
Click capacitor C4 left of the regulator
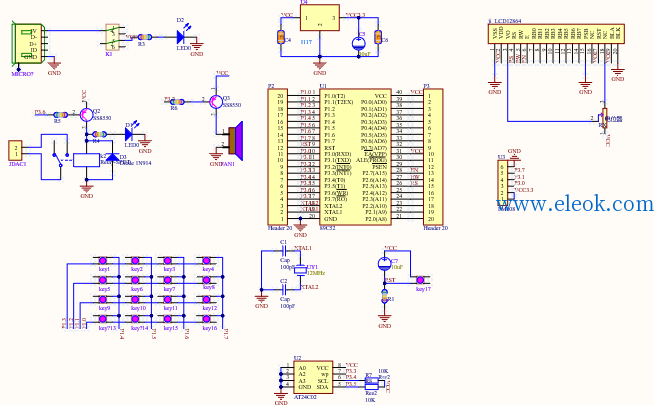click(281, 38)
